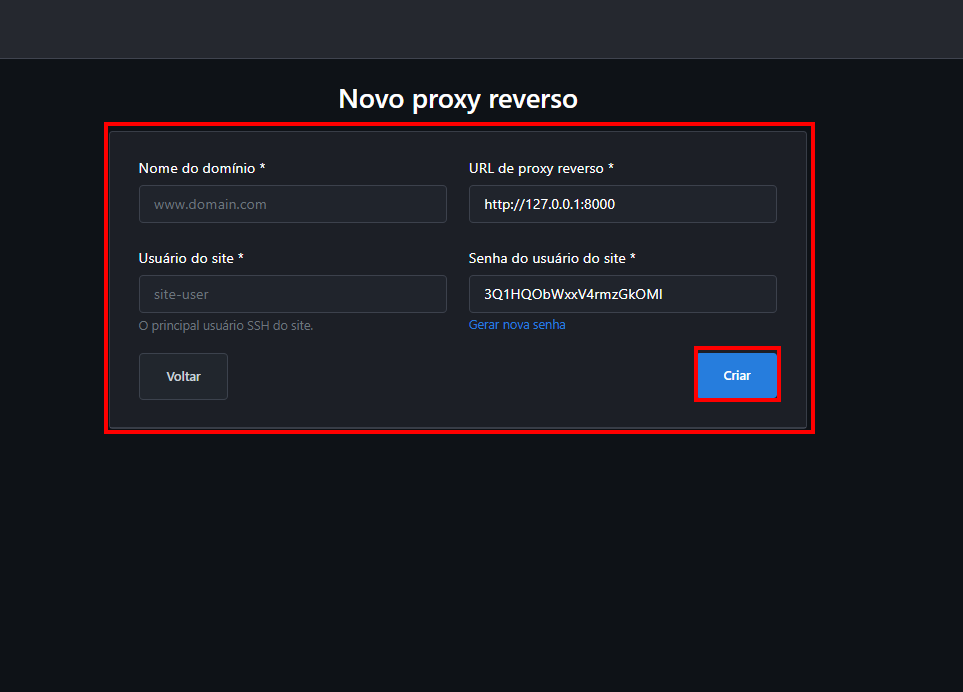Image resolution: width=963 pixels, height=692 pixels.
Task: Click the Senha do usuário do site label
Action: click(545, 258)
